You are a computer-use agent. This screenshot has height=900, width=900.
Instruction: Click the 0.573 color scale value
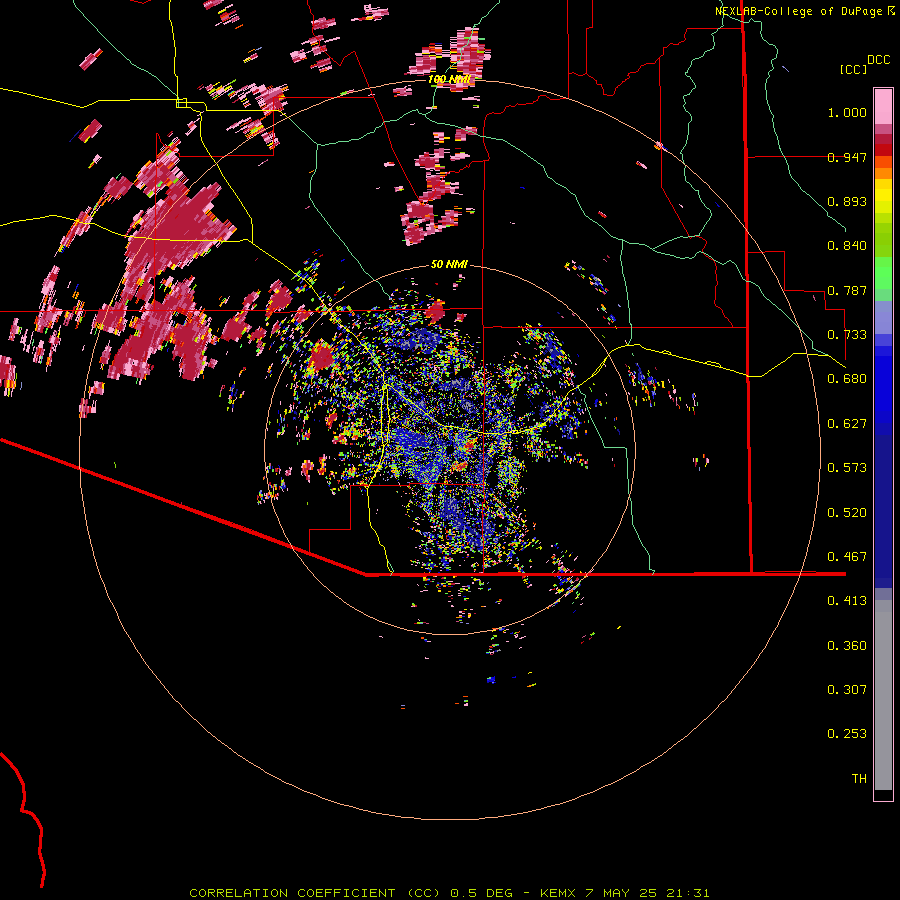point(847,468)
